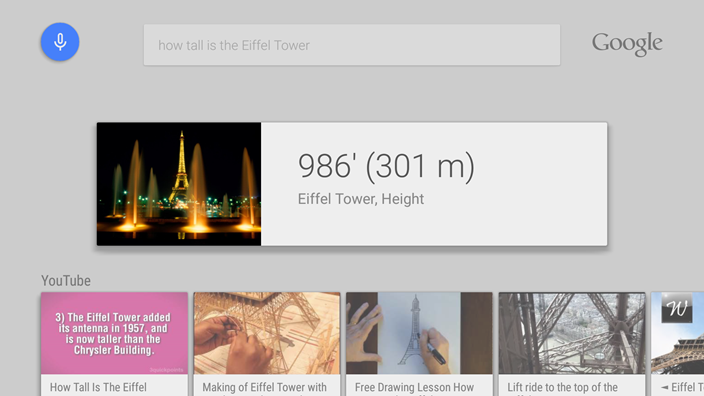This screenshot has width=704, height=396.
Task: Open 'Making of Eiffel Tower with' title
Action: (x=264, y=387)
